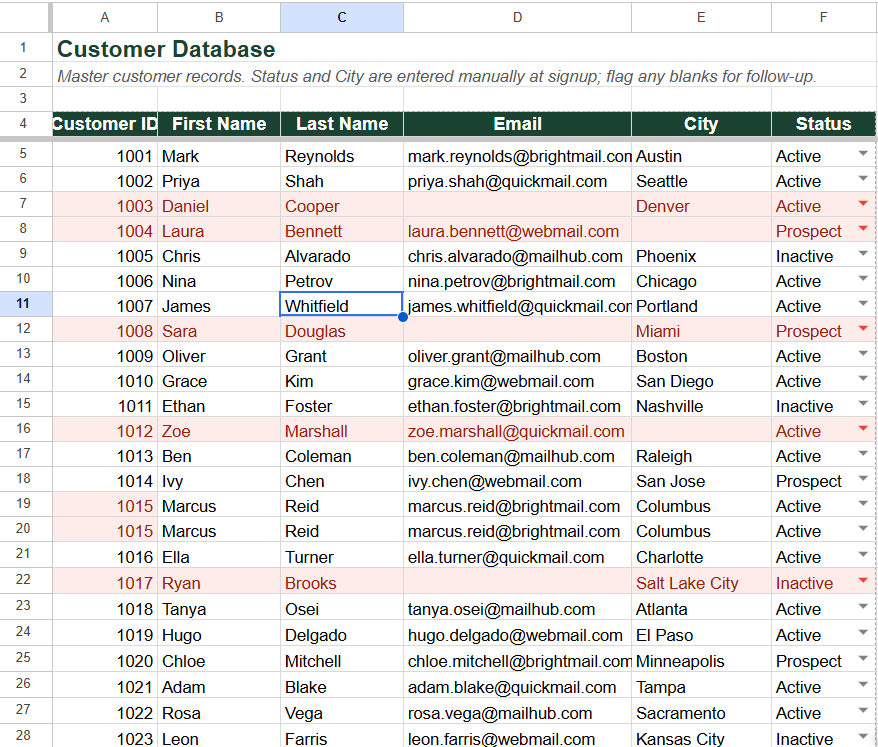Select the Whitfield last name cell

click(x=342, y=305)
